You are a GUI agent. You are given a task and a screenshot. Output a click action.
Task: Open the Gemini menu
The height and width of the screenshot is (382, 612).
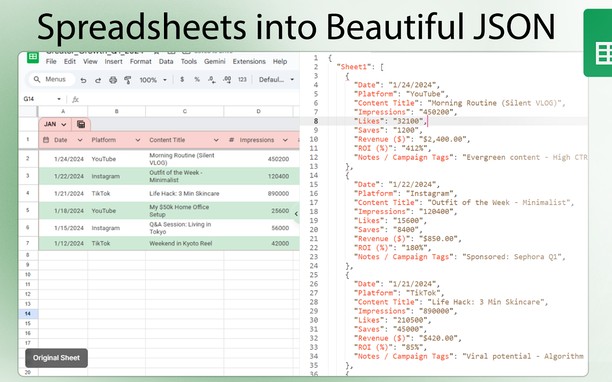tap(215, 61)
